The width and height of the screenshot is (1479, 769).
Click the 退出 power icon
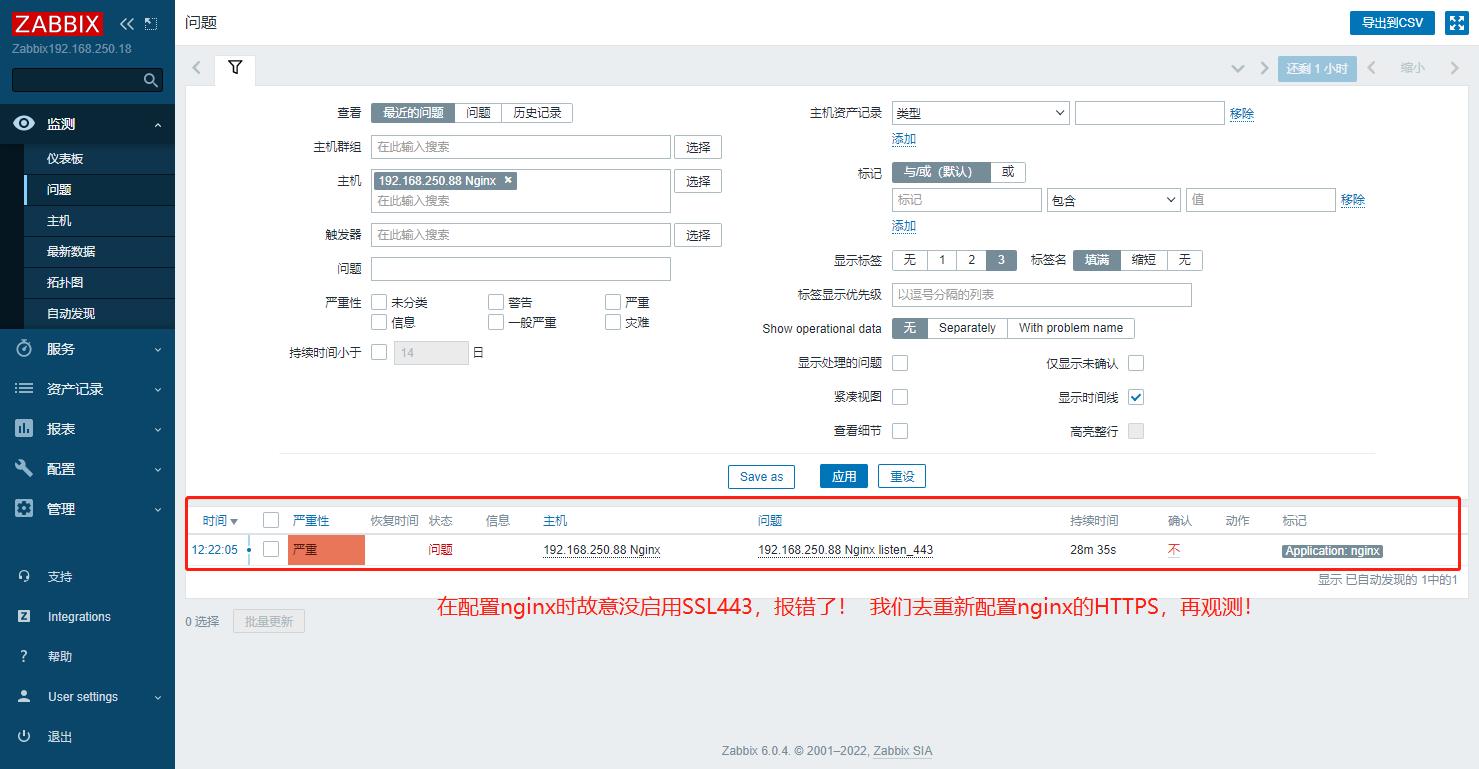(24, 737)
